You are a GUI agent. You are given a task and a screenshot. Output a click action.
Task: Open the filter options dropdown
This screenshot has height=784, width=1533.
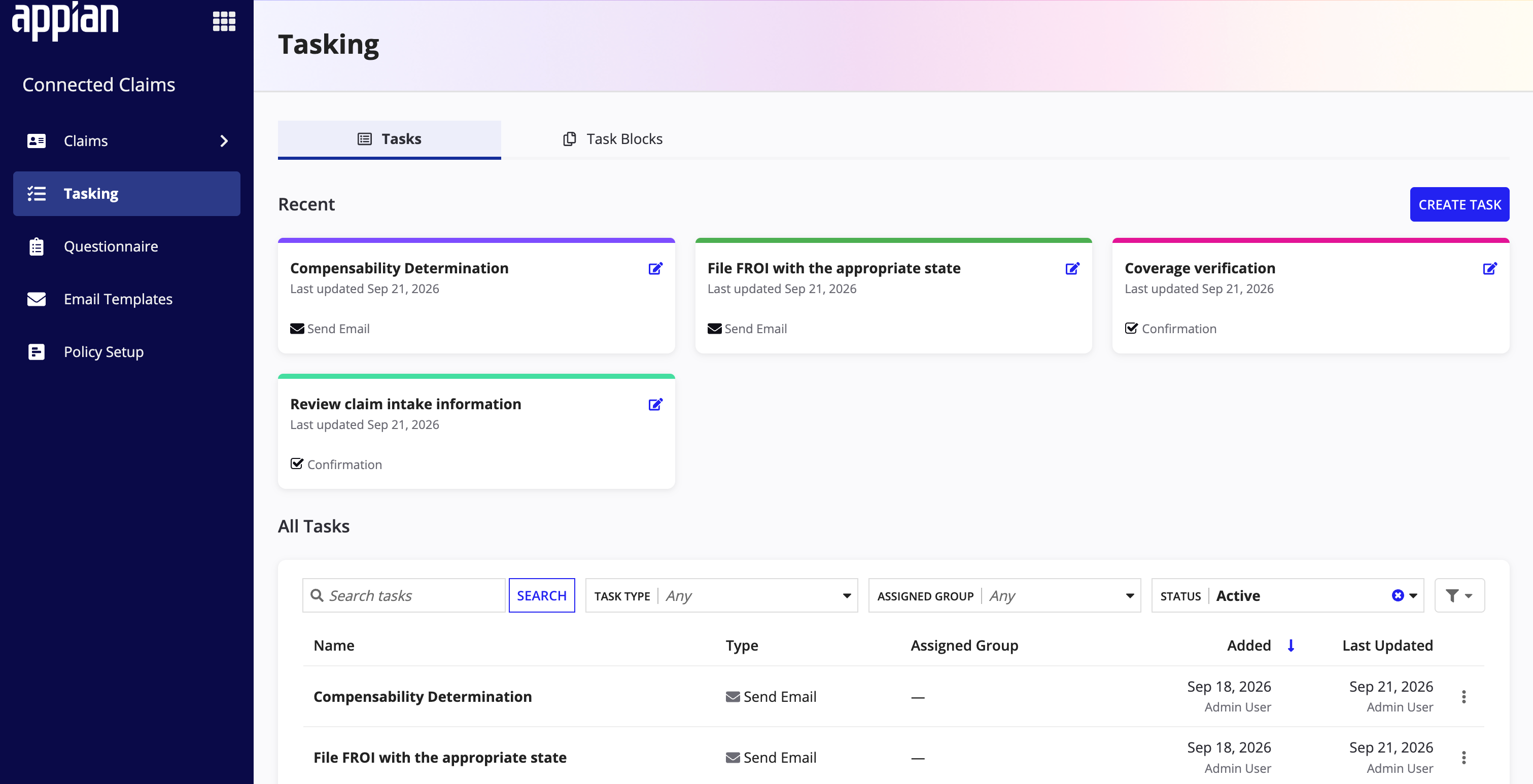pyautogui.click(x=1459, y=595)
